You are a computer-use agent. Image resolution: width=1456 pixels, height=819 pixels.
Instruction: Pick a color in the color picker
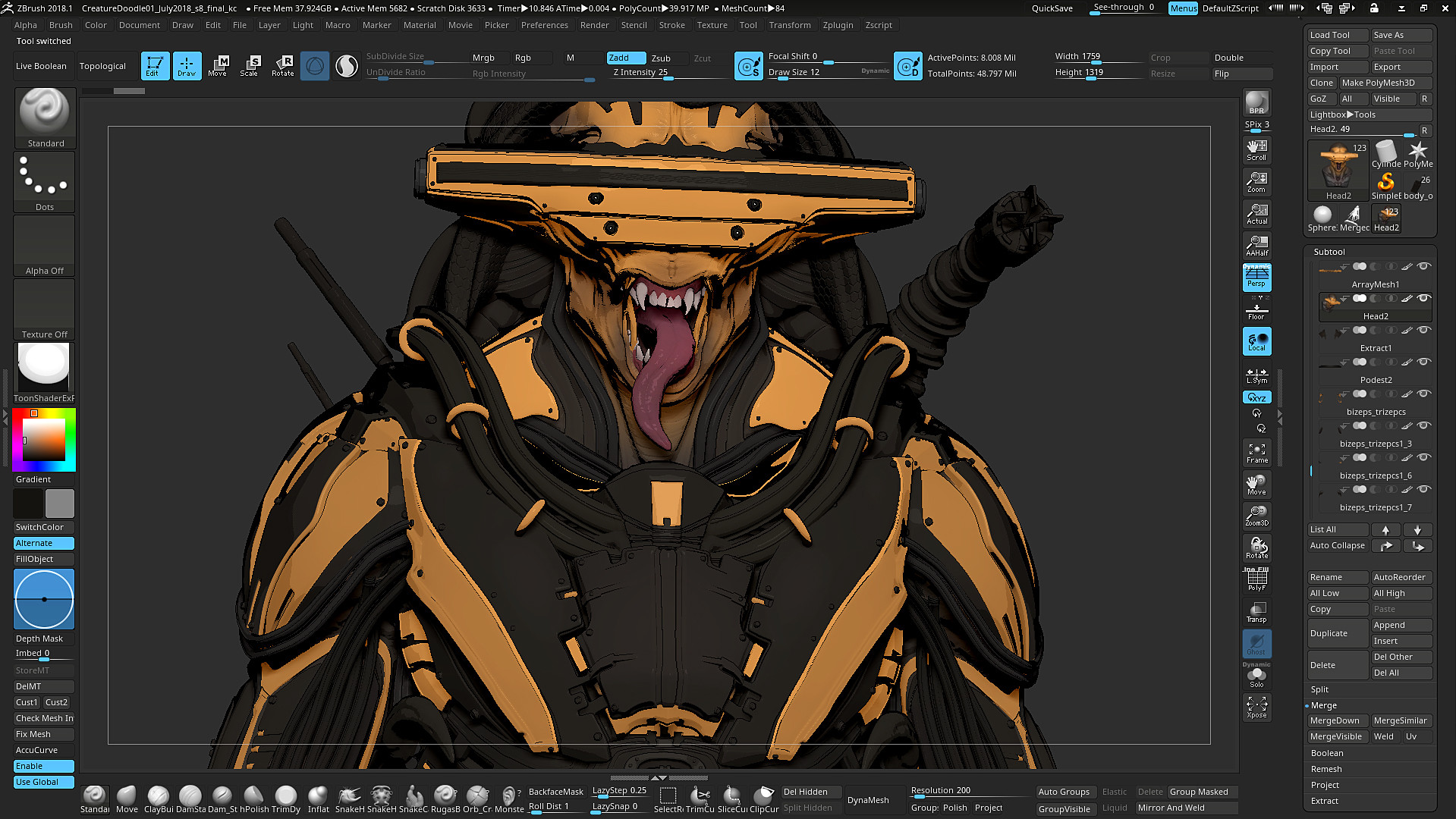pyautogui.click(x=43, y=440)
